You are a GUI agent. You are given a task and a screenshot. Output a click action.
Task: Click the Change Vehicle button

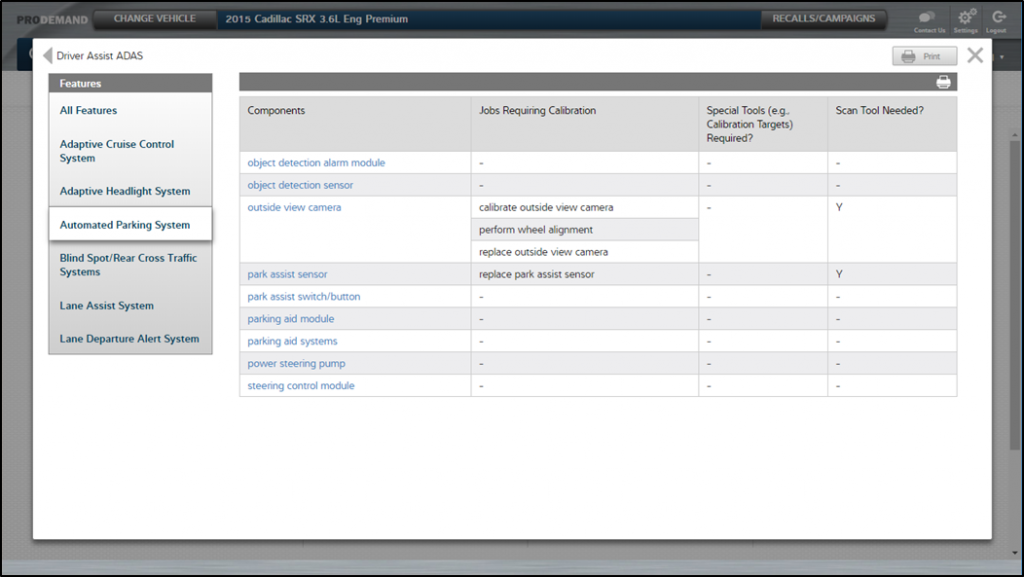(x=155, y=19)
